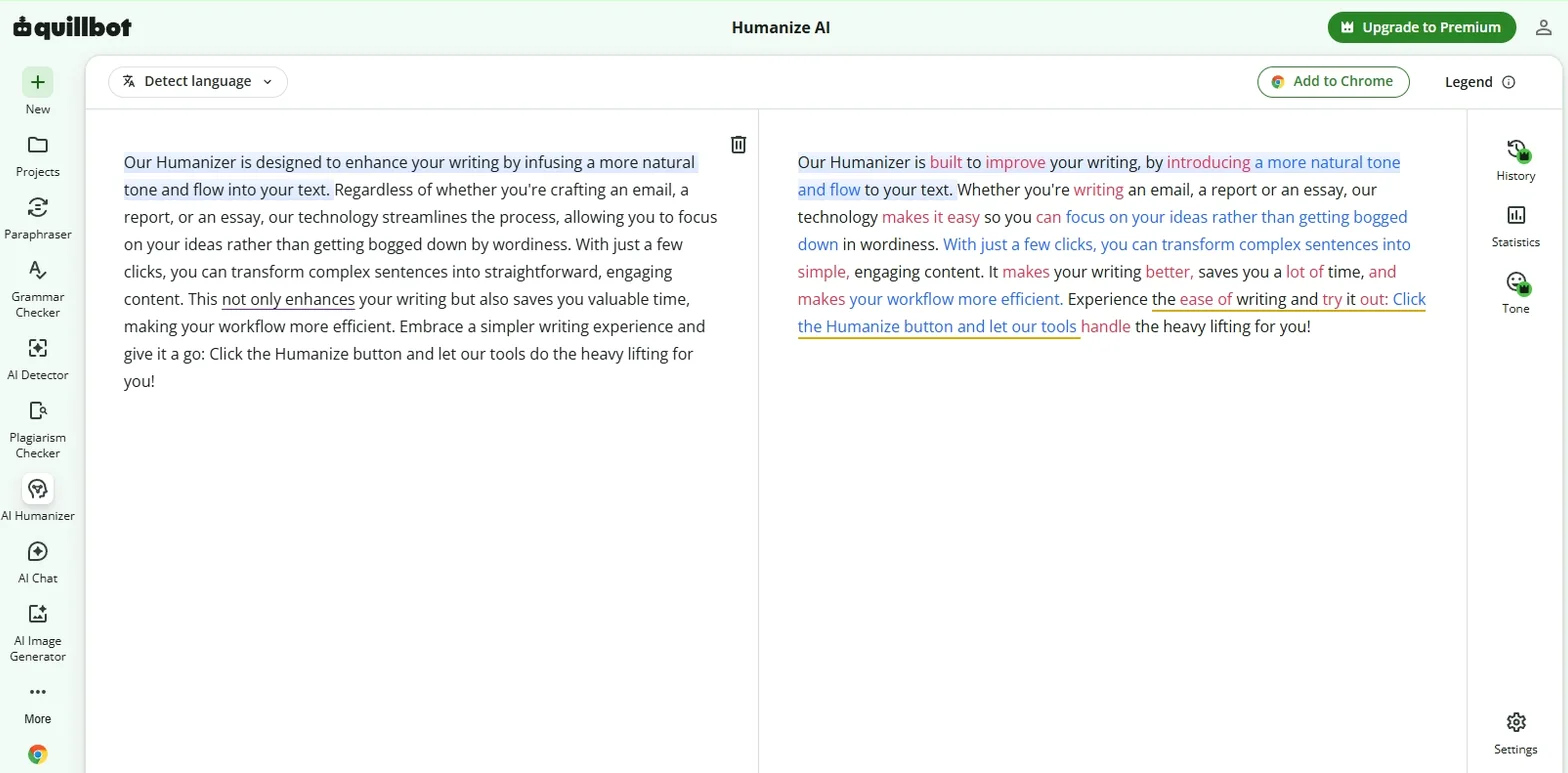
Task: Open the Grammar Checker tool
Action: [38, 289]
